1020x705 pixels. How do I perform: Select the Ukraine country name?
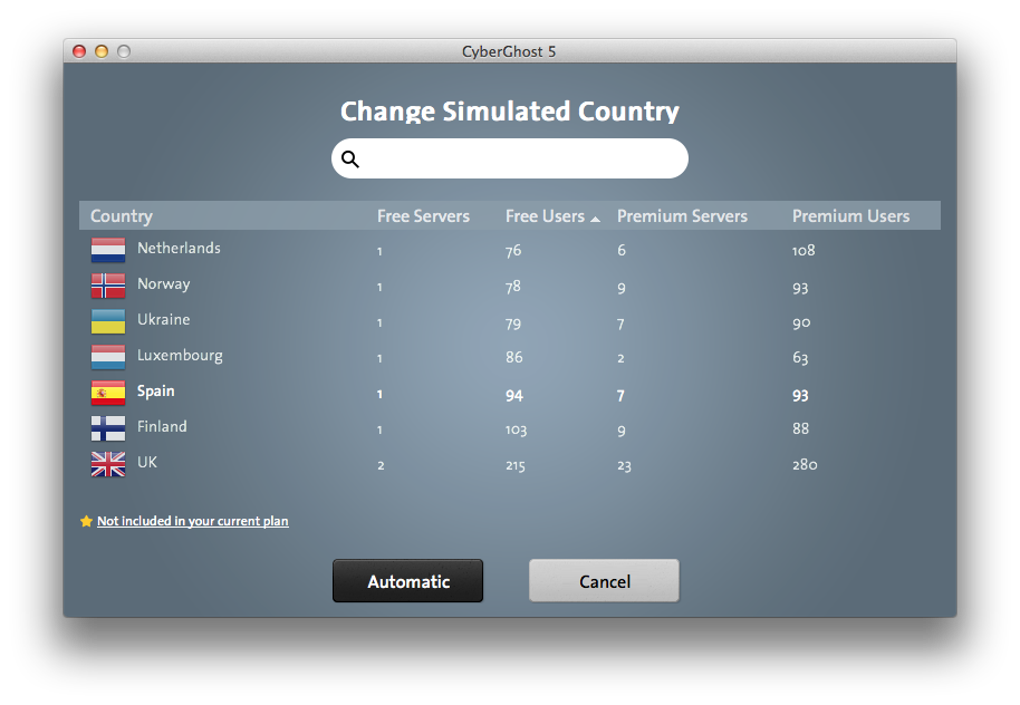click(163, 319)
